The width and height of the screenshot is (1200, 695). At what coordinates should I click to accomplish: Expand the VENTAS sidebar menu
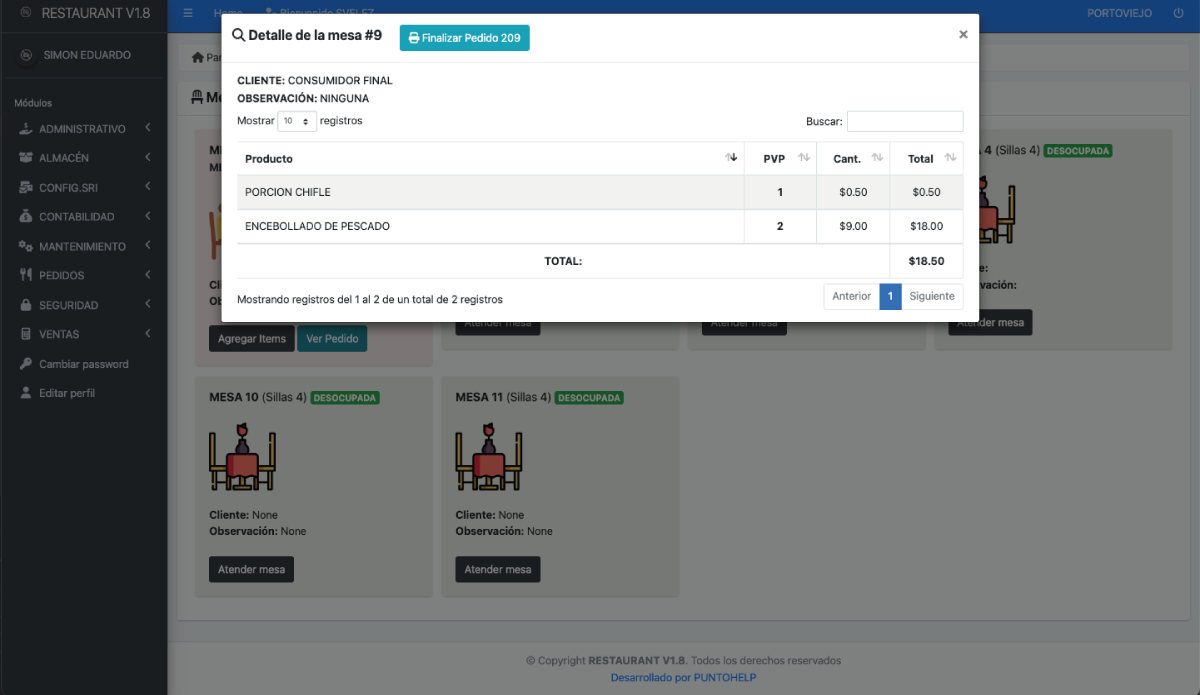[83, 334]
